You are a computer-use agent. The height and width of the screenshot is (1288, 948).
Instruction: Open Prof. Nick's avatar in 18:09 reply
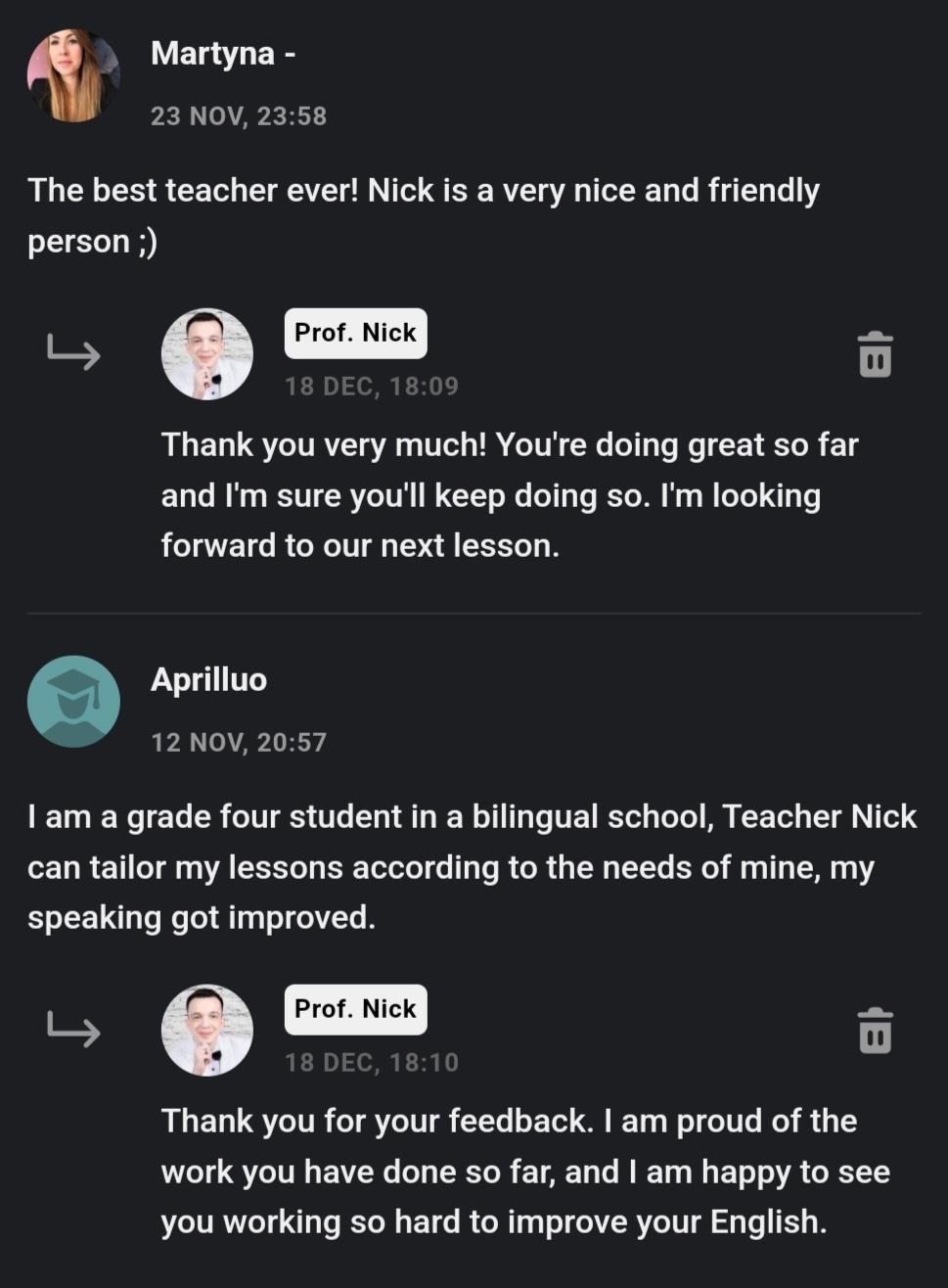(x=207, y=354)
